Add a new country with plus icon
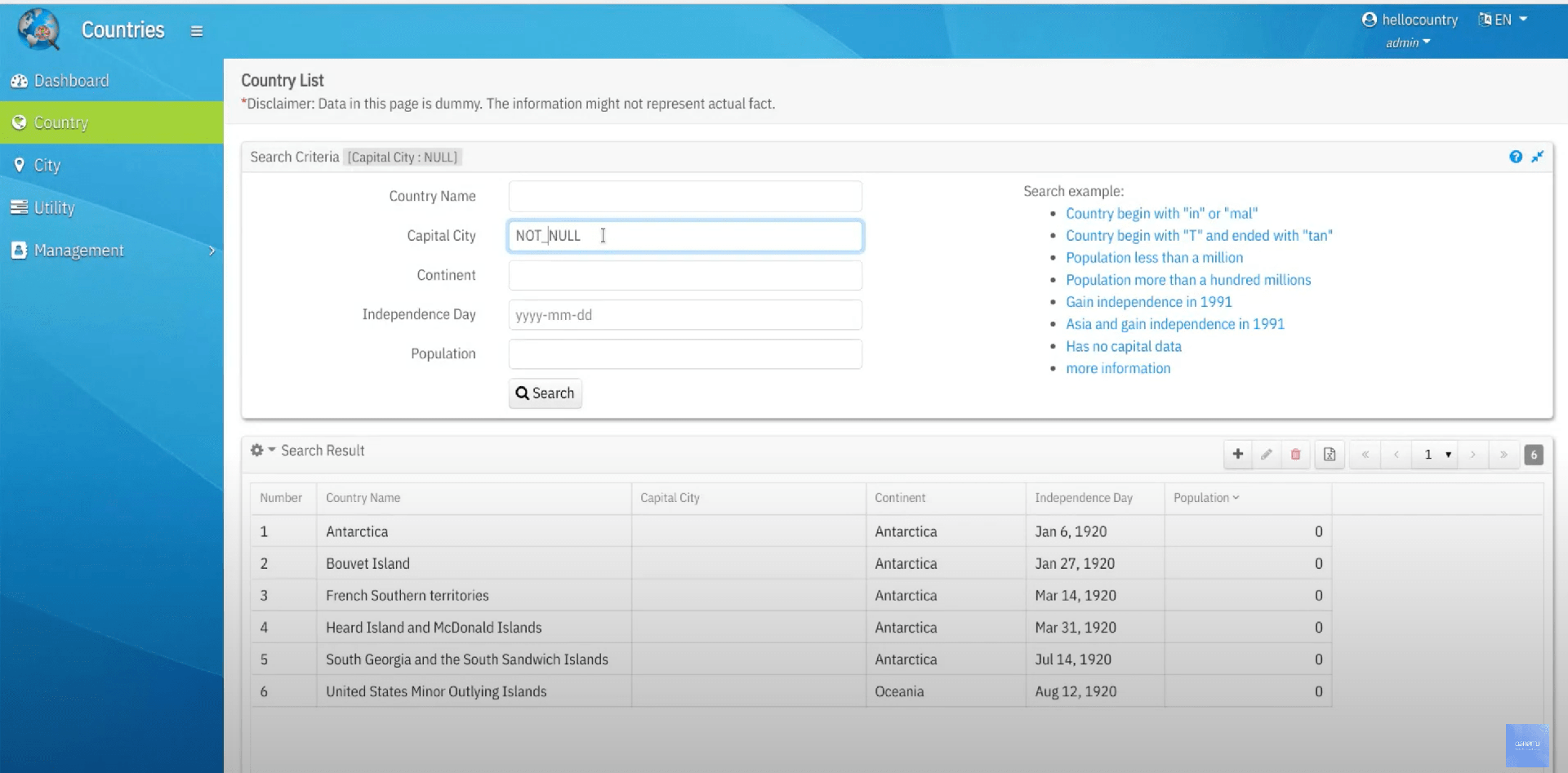 pos(1238,454)
